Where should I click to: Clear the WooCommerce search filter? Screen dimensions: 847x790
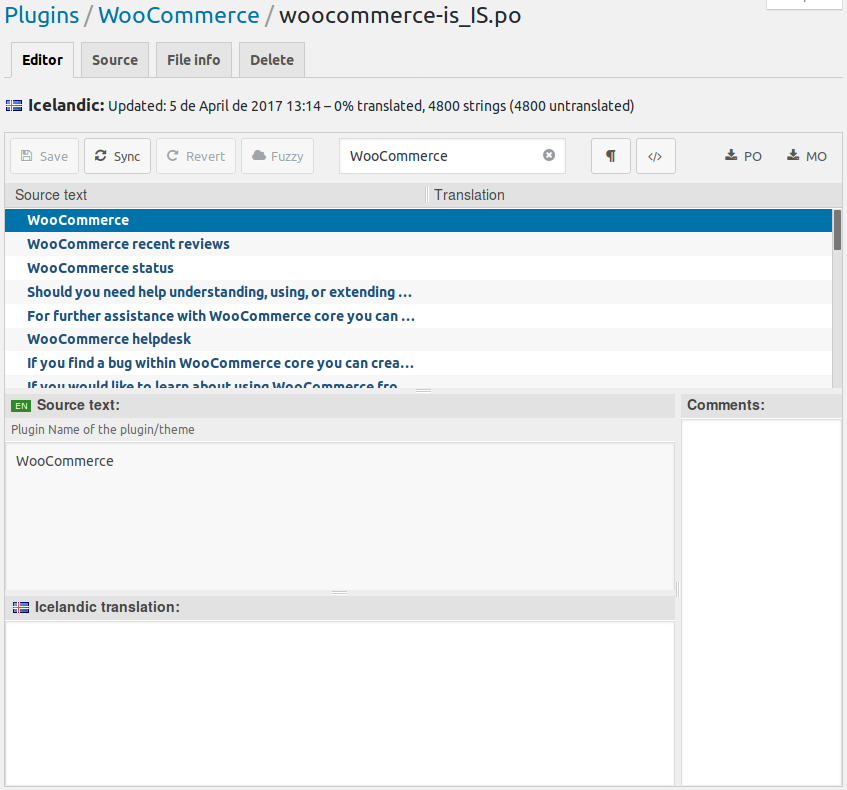point(548,155)
